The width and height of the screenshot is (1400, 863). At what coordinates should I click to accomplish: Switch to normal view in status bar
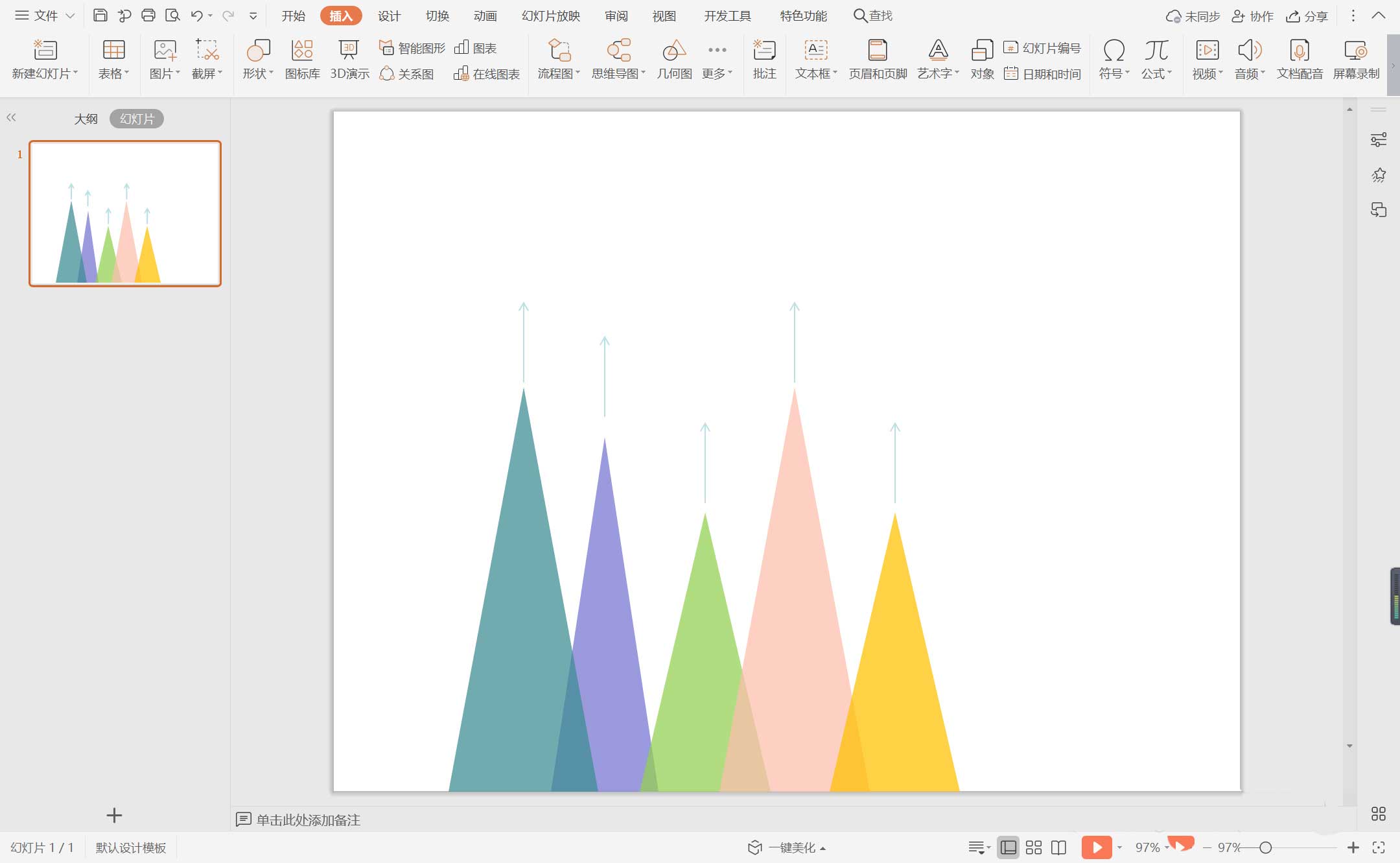(x=1008, y=847)
